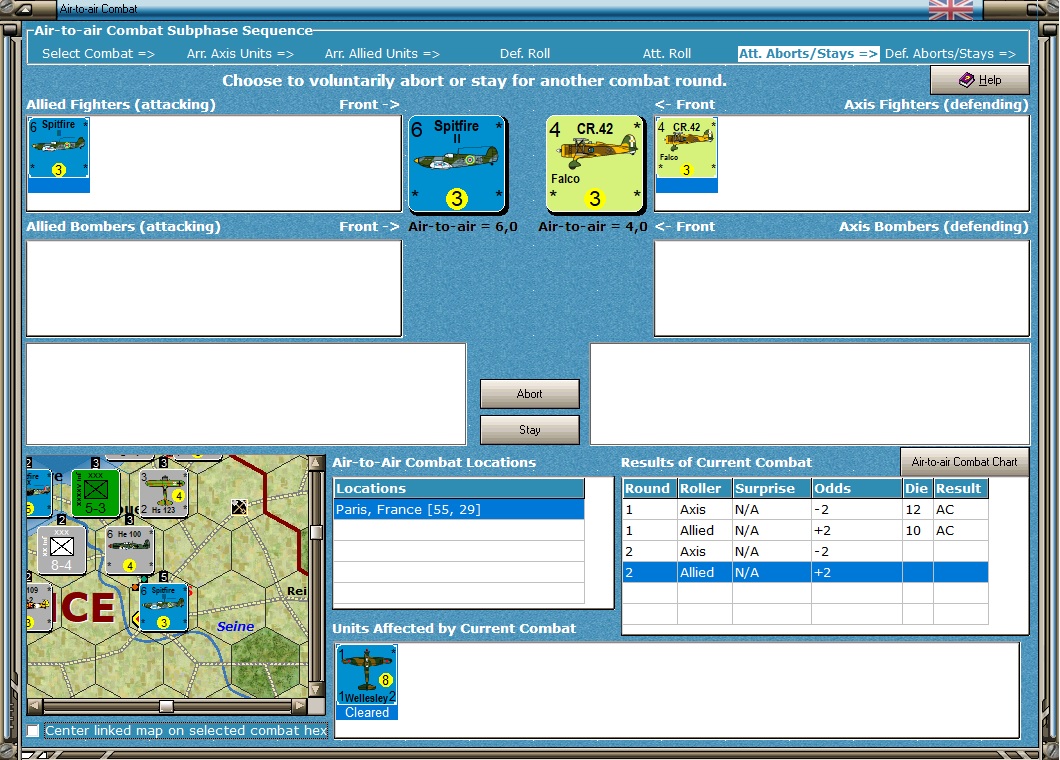Click the factory symbol on the map
Screen dimensions: 1060x760
point(239,507)
